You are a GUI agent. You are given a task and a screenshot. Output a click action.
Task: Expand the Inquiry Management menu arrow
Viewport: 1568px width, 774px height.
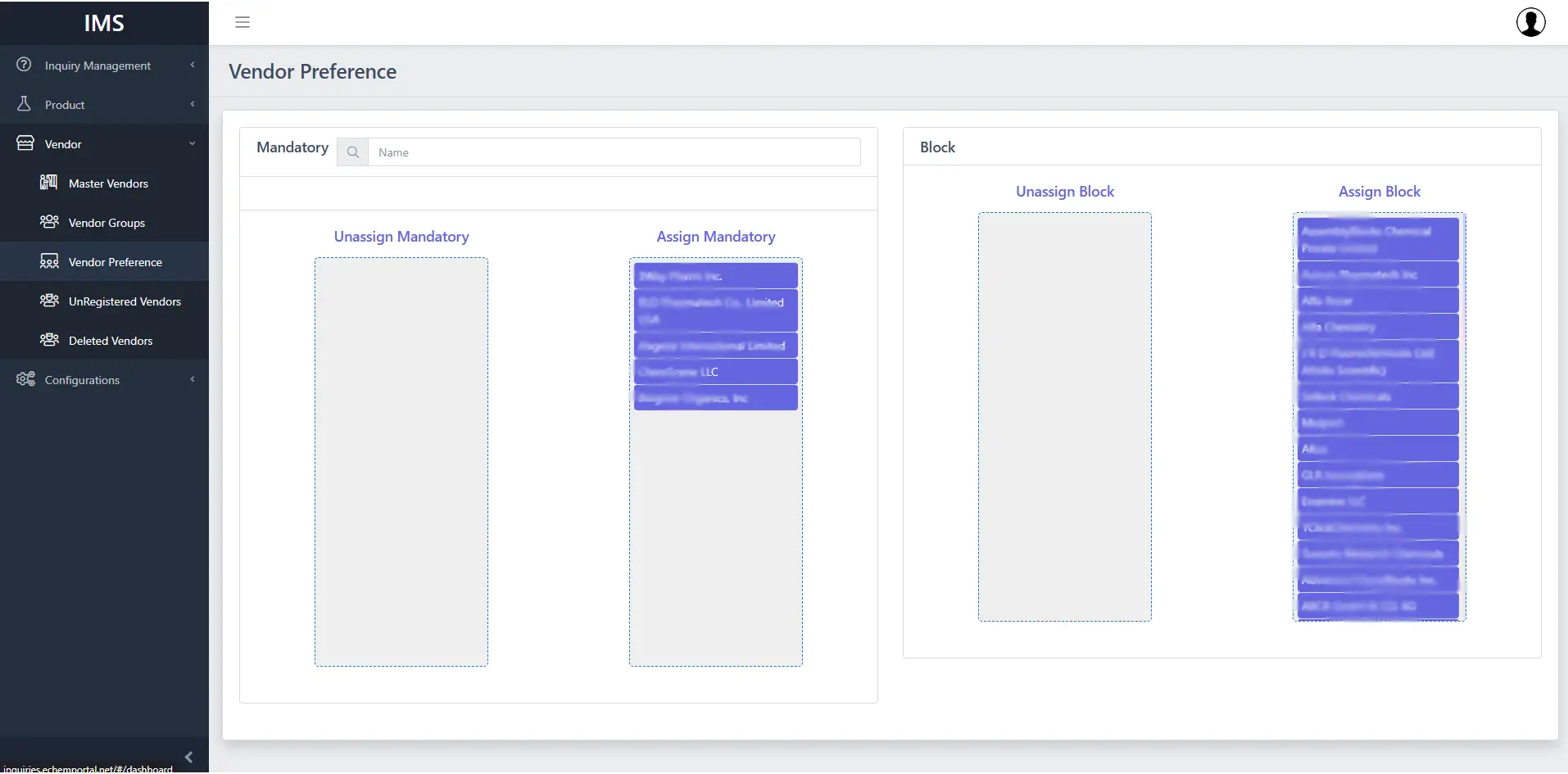pyautogui.click(x=193, y=66)
